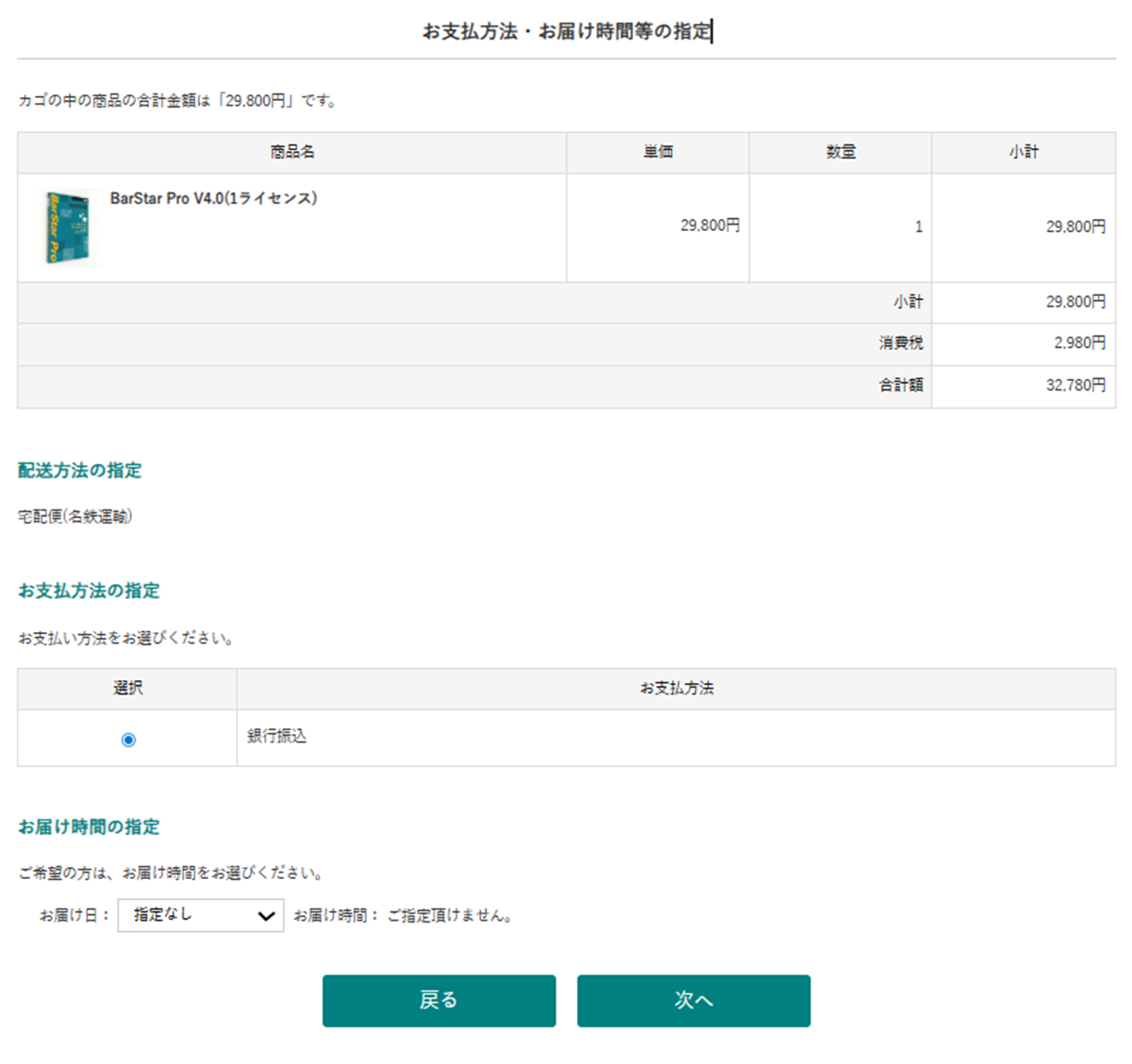The height and width of the screenshot is (1064, 1132).
Task: Click the 数量 column header
Action: [x=841, y=152]
